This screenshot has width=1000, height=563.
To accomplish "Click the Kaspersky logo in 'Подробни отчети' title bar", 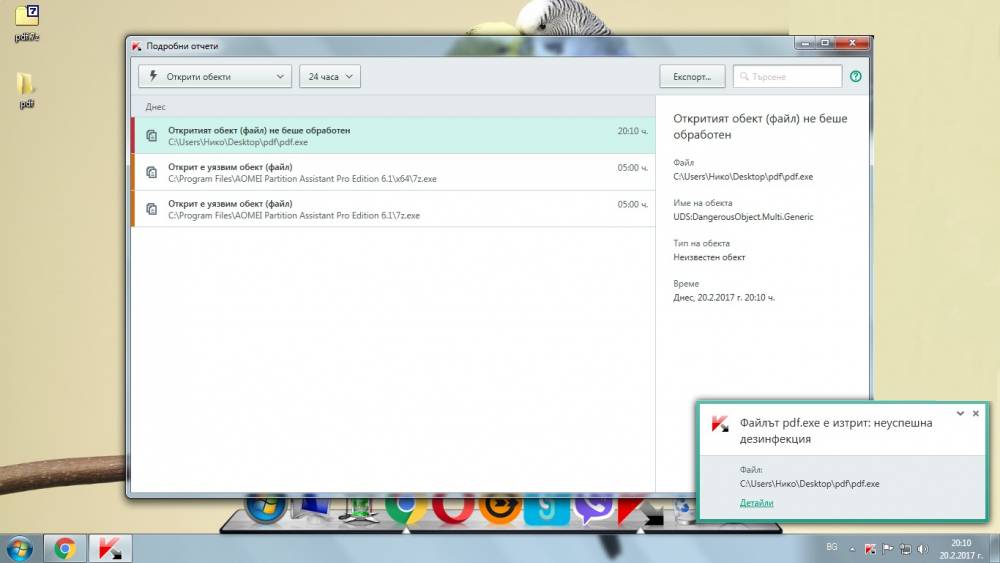I will (136, 46).
